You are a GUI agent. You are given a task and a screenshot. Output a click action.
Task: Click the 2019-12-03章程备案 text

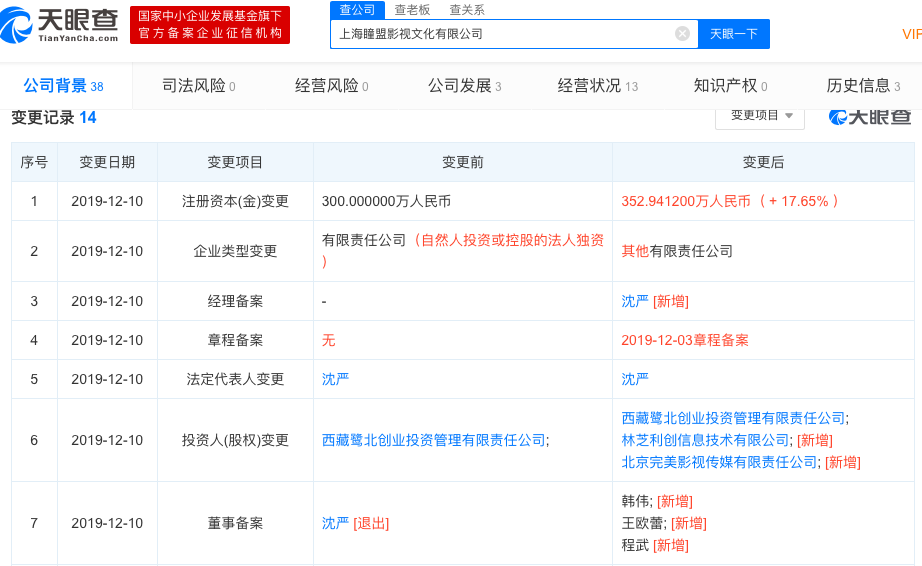pos(685,340)
